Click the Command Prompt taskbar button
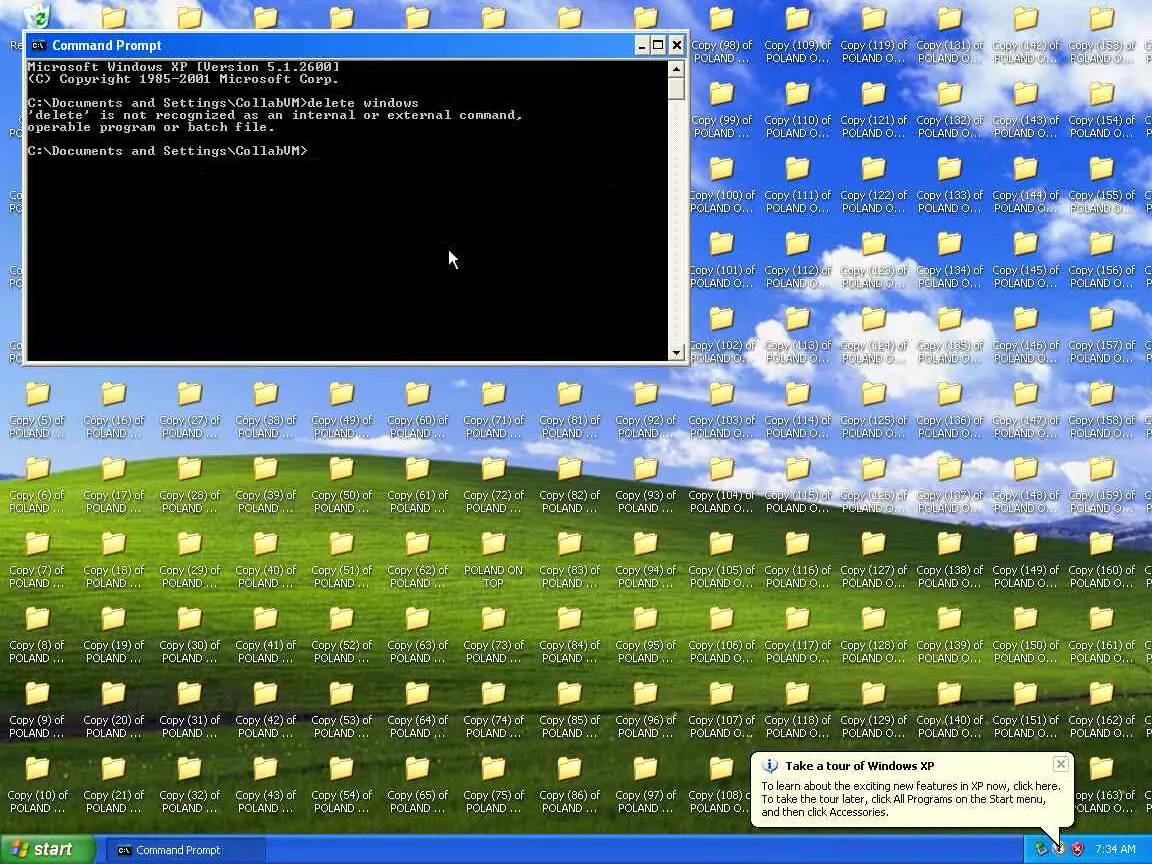This screenshot has width=1152, height=864. [185, 850]
